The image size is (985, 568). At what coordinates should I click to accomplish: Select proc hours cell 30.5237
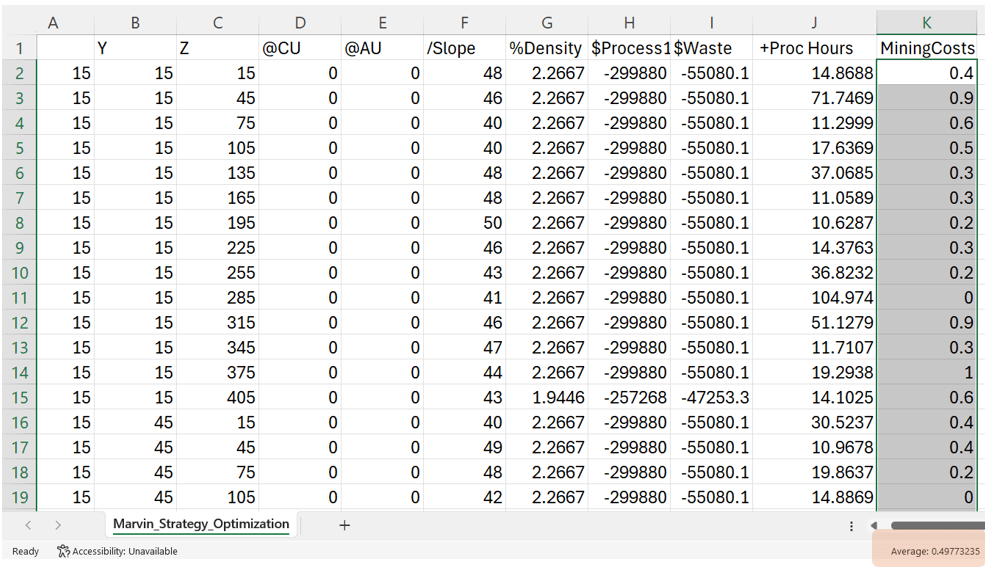pos(814,422)
